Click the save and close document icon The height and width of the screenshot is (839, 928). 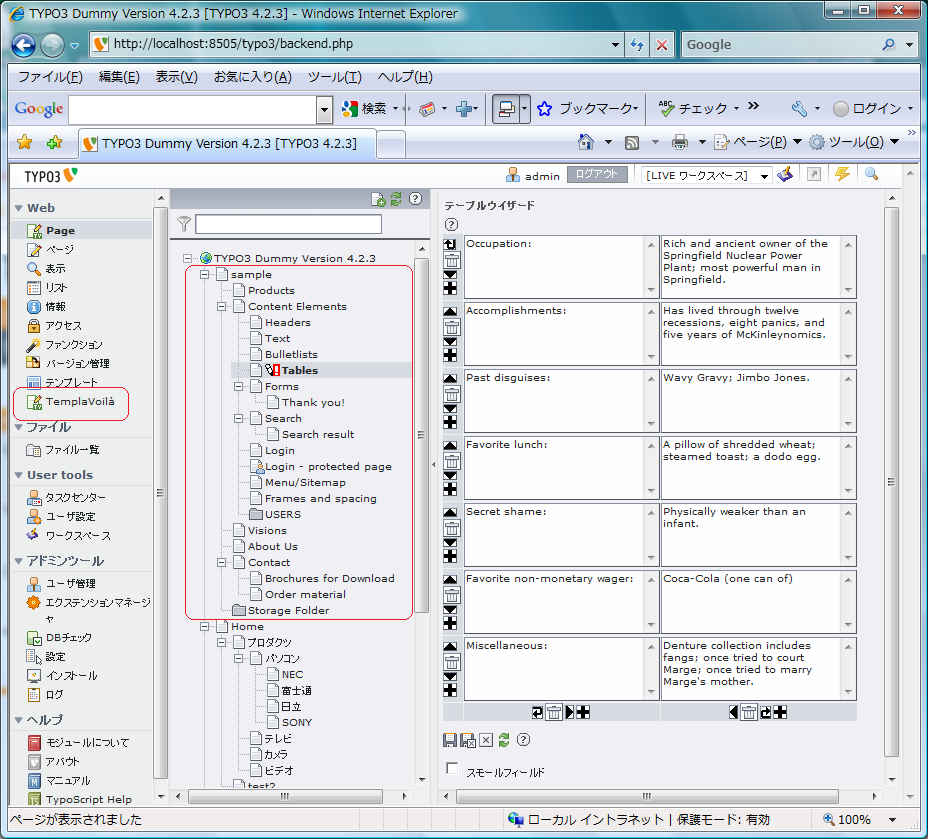468,740
